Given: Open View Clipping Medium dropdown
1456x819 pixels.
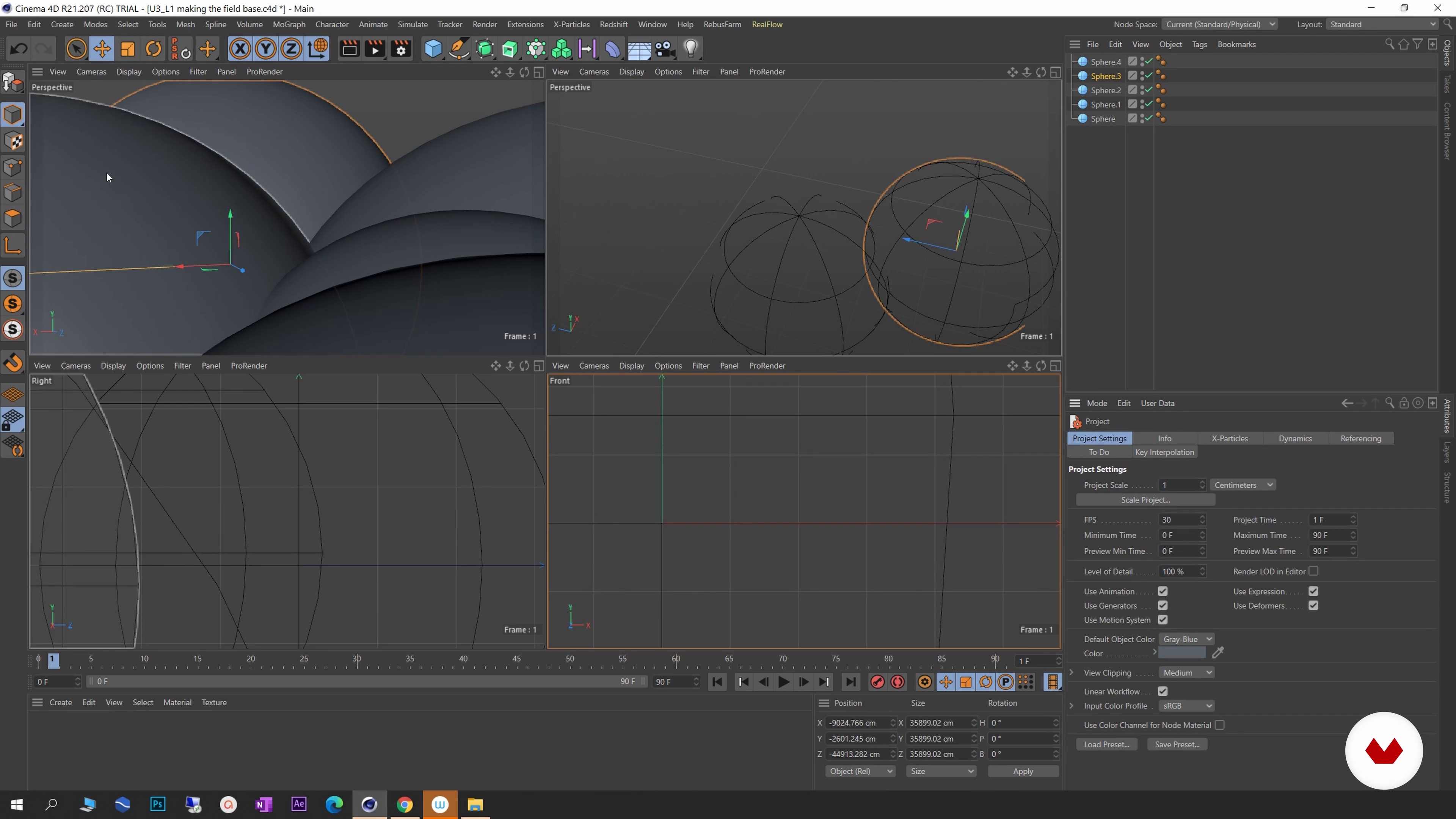Looking at the screenshot, I should click(x=1186, y=673).
